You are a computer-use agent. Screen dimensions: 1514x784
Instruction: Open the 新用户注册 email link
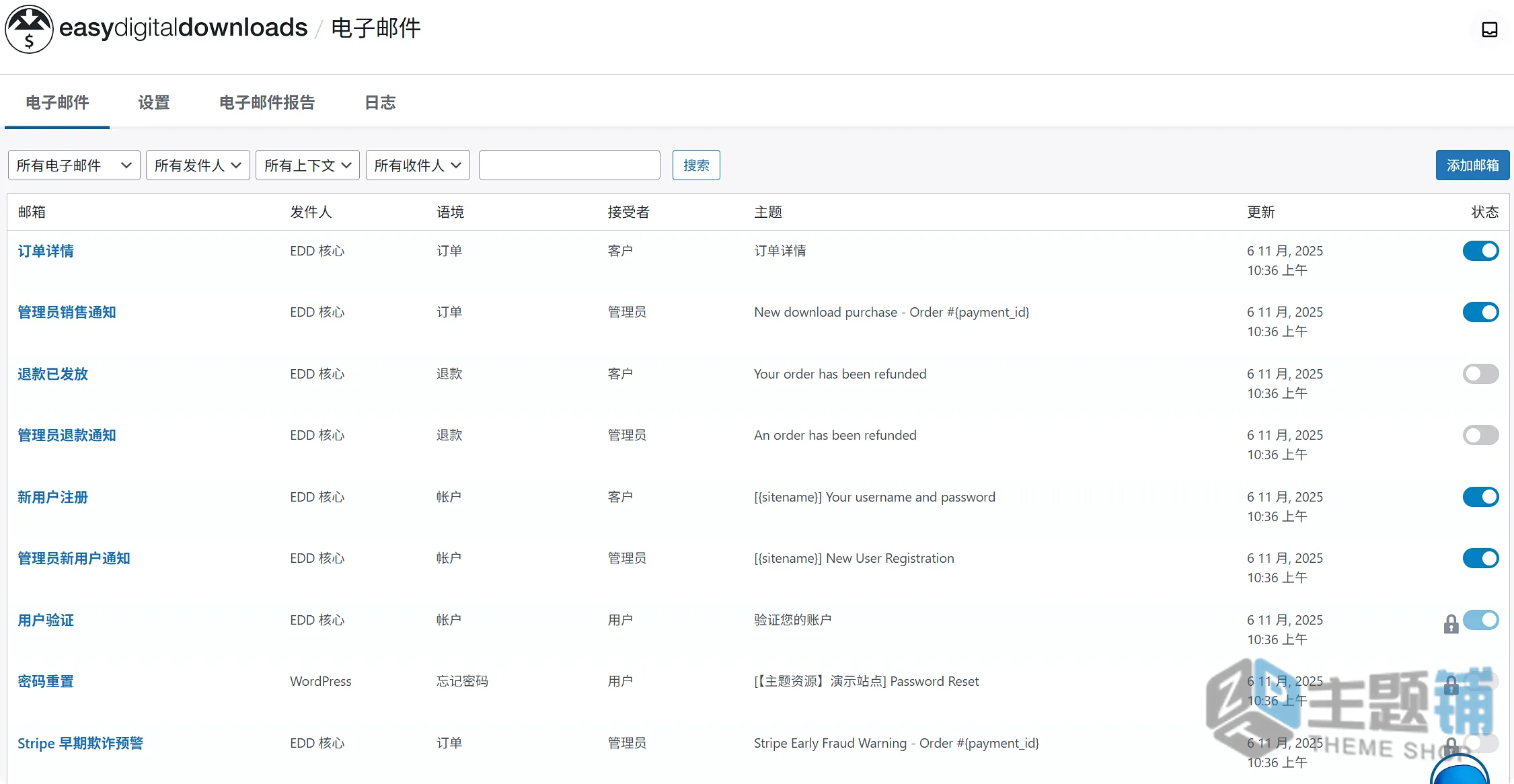pyautogui.click(x=52, y=497)
